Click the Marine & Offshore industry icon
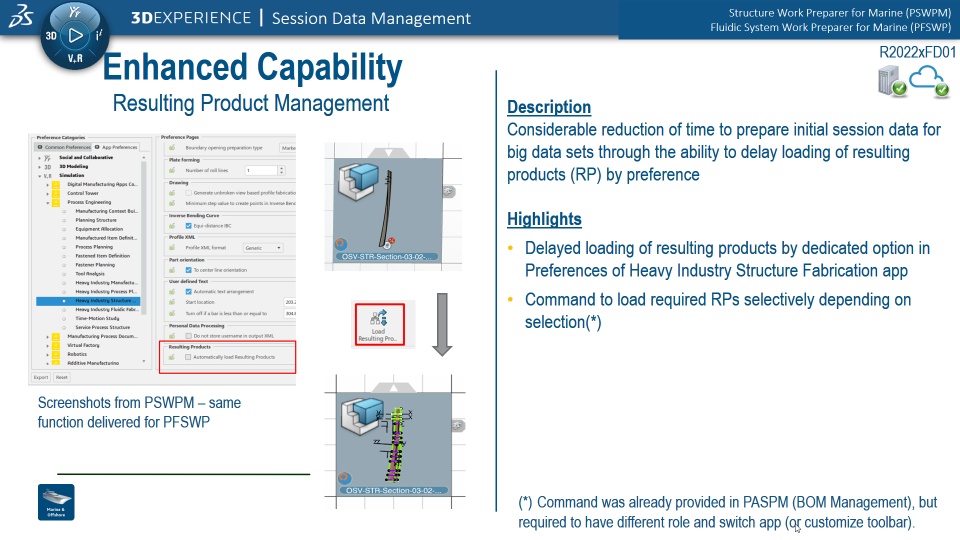The image size is (960, 540). point(56,502)
